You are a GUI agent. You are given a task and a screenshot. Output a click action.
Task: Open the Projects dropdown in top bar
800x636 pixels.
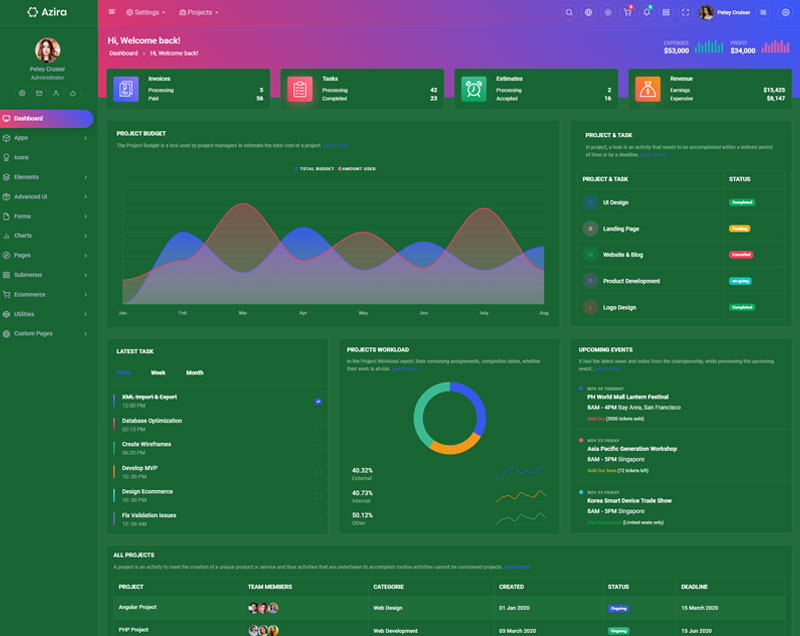click(x=199, y=12)
